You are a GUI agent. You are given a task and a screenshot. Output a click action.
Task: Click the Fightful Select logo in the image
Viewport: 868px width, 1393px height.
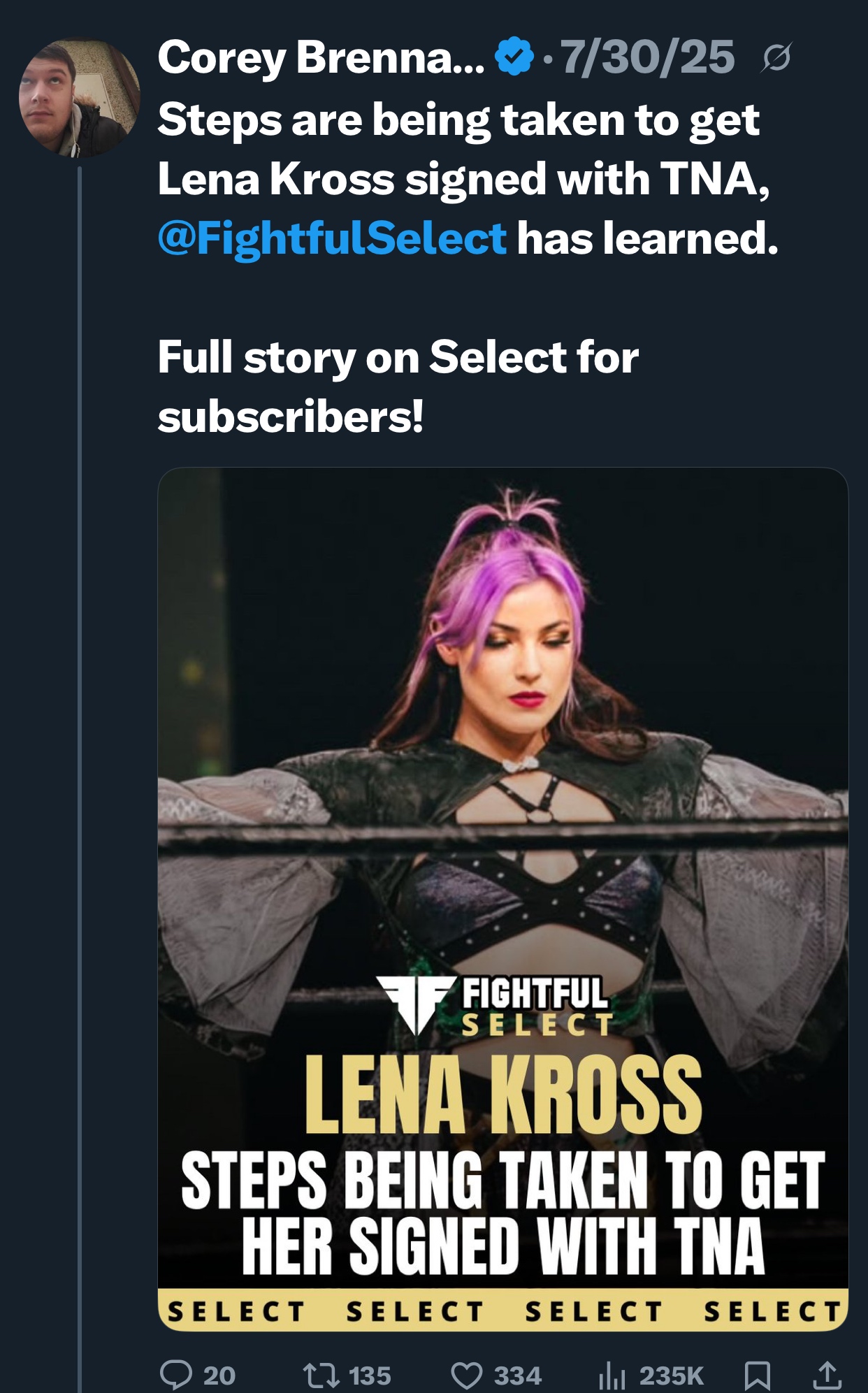(495, 1006)
